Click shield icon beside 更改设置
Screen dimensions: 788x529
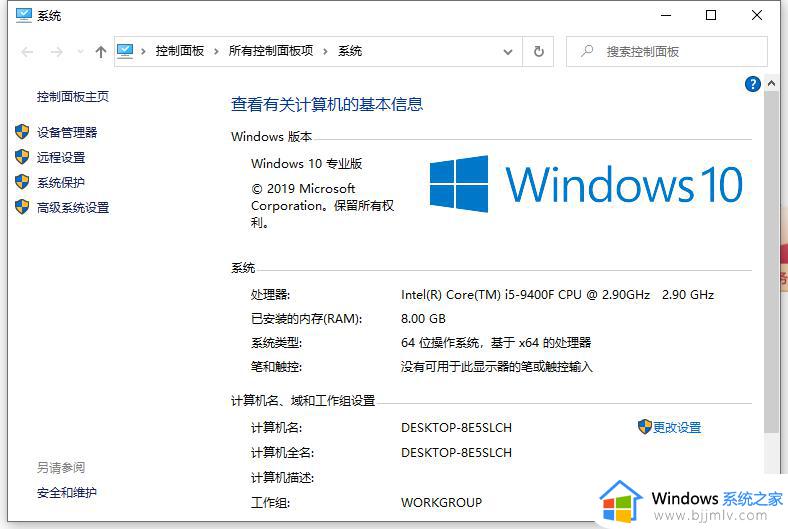pyautogui.click(x=645, y=427)
